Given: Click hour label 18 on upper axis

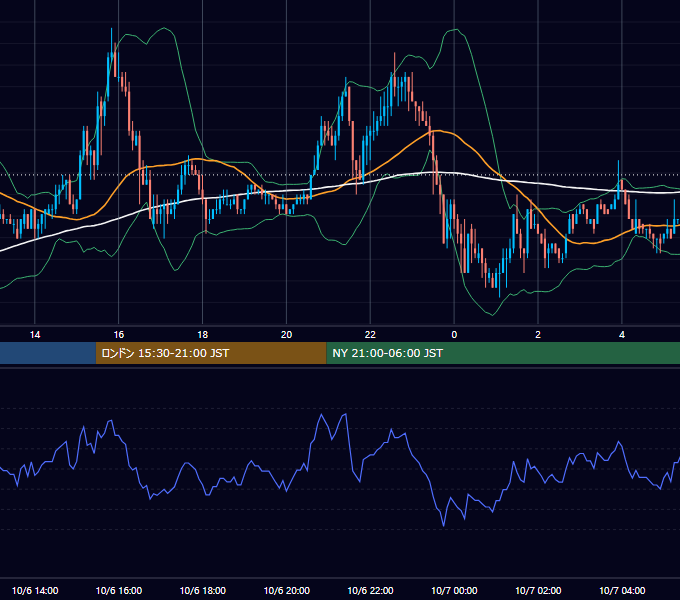Looking at the screenshot, I should pyautogui.click(x=203, y=335).
